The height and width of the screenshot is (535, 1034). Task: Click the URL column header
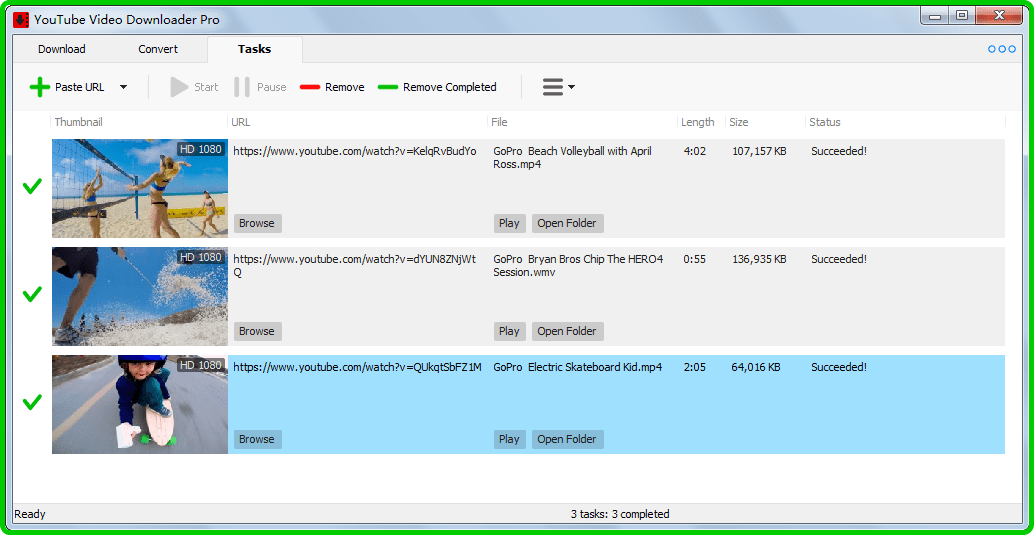(241, 122)
